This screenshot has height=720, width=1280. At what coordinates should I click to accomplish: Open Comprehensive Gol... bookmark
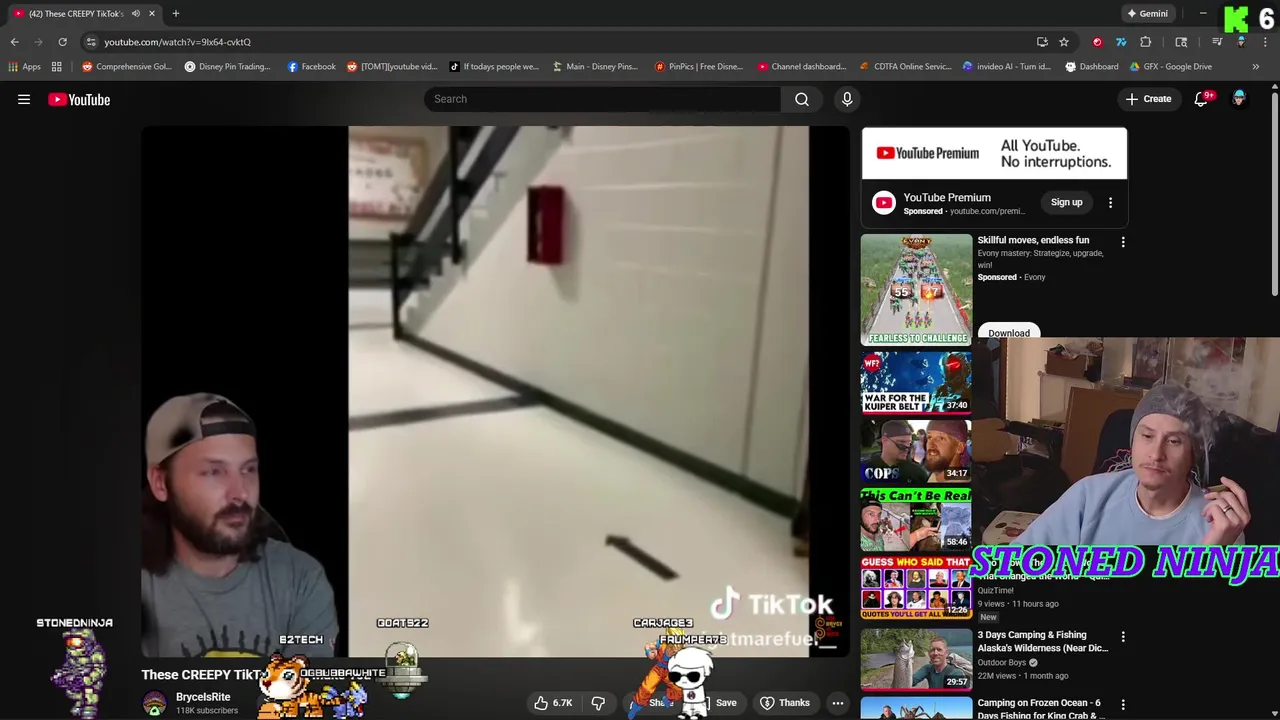[127, 67]
